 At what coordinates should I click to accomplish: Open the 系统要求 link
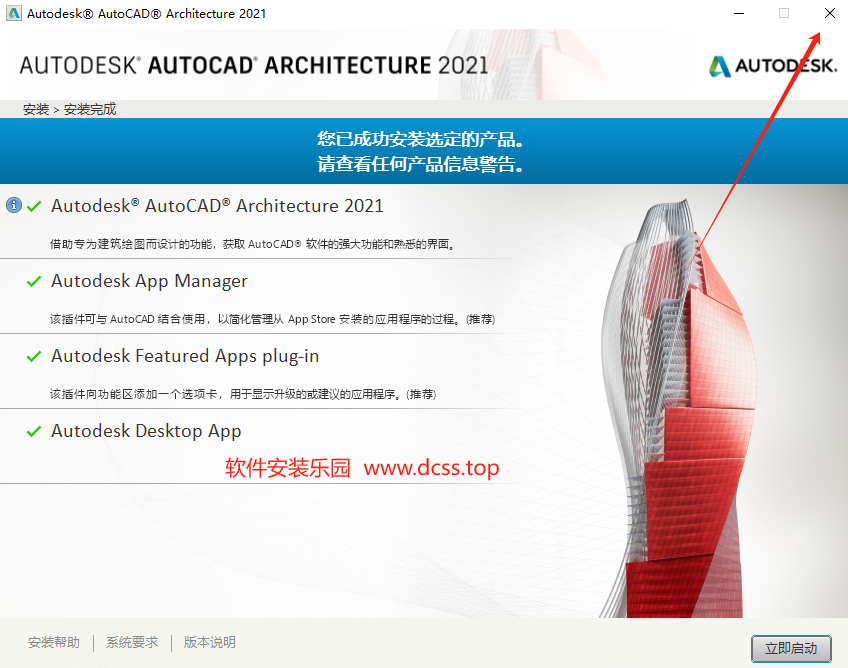coord(132,642)
